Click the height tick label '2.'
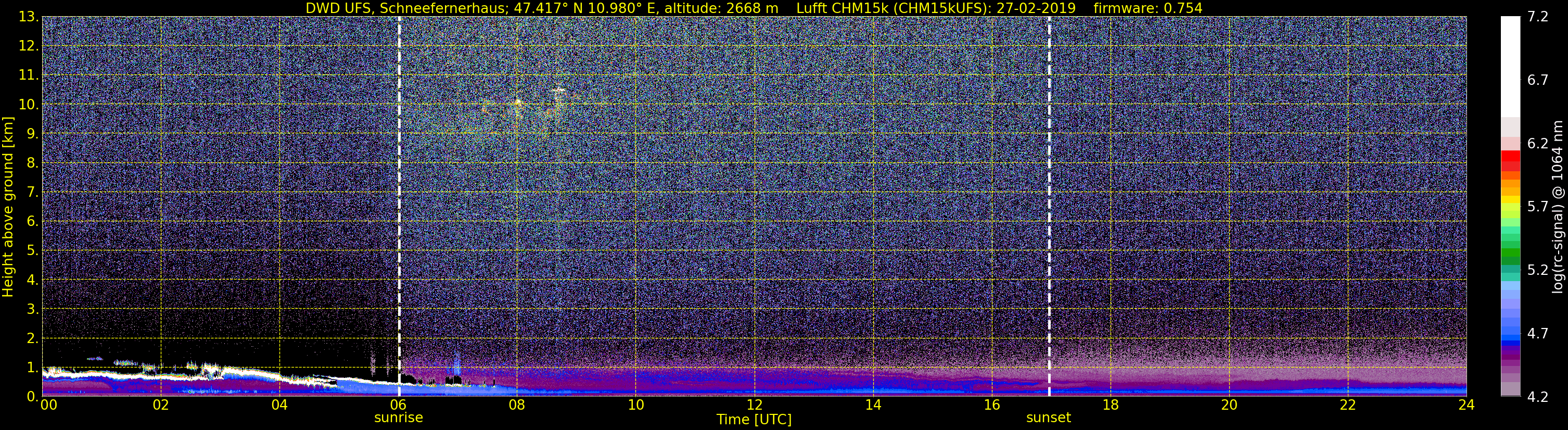Screen dimensions: 1568x430 click(x=32, y=338)
